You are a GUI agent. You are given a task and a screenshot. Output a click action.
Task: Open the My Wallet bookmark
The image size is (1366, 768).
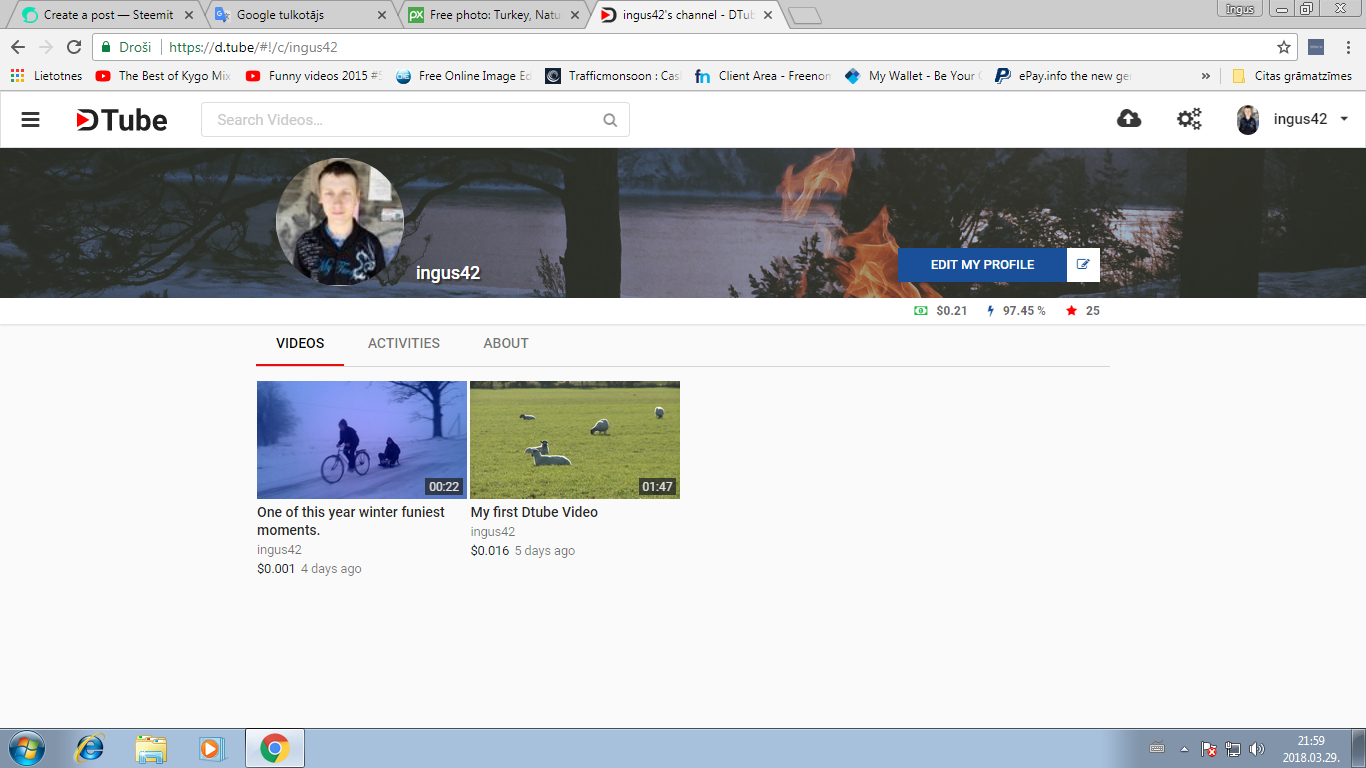[x=913, y=76]
